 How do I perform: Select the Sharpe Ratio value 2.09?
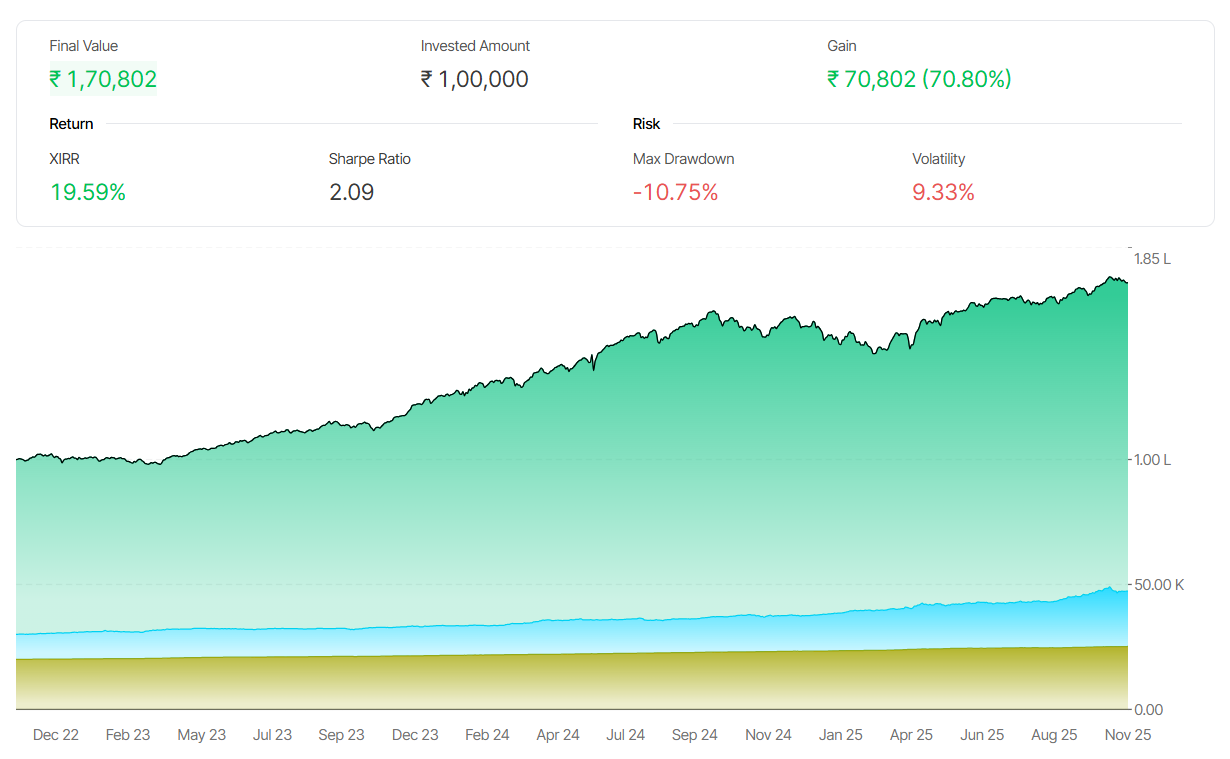click(x=351, y=193)
